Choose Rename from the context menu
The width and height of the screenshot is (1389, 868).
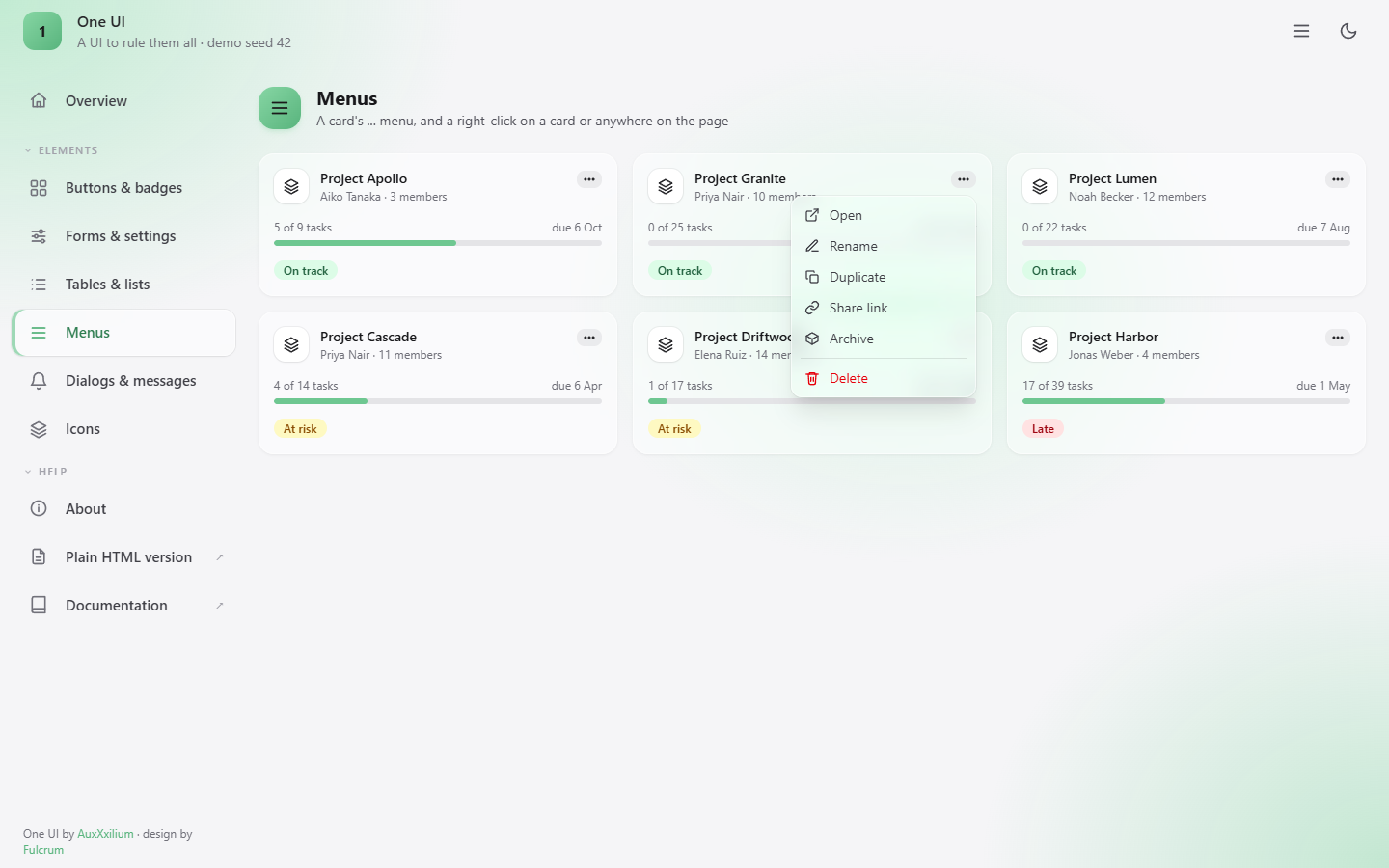884,246
